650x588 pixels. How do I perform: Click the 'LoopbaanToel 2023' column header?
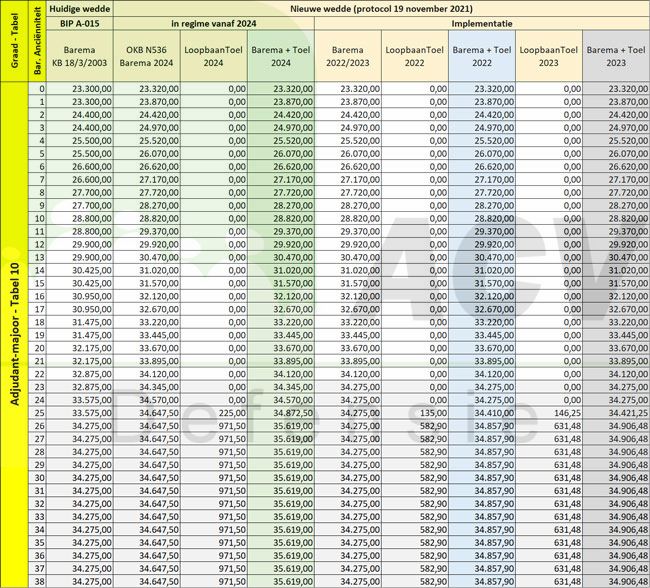(x=549, y=56)
